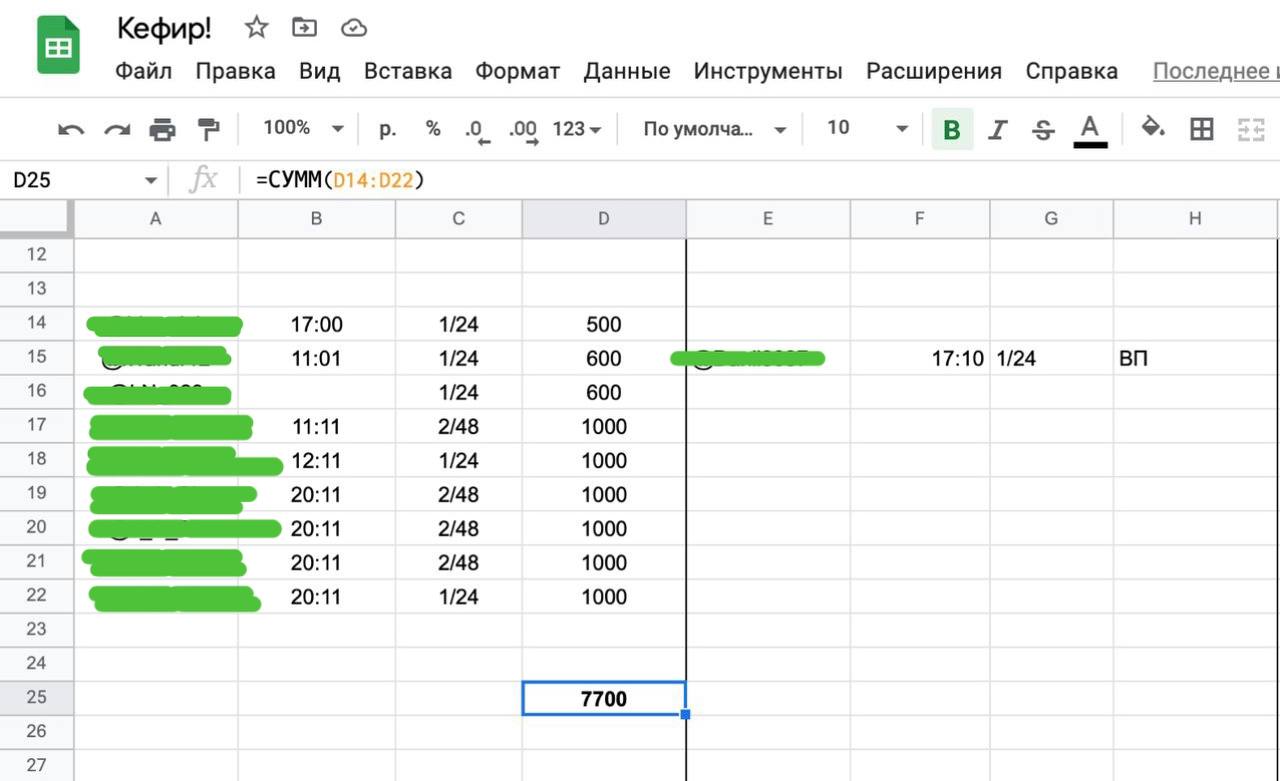Open cell borders options
The width and height of the screenshot is (1280, 781).
1202,128
